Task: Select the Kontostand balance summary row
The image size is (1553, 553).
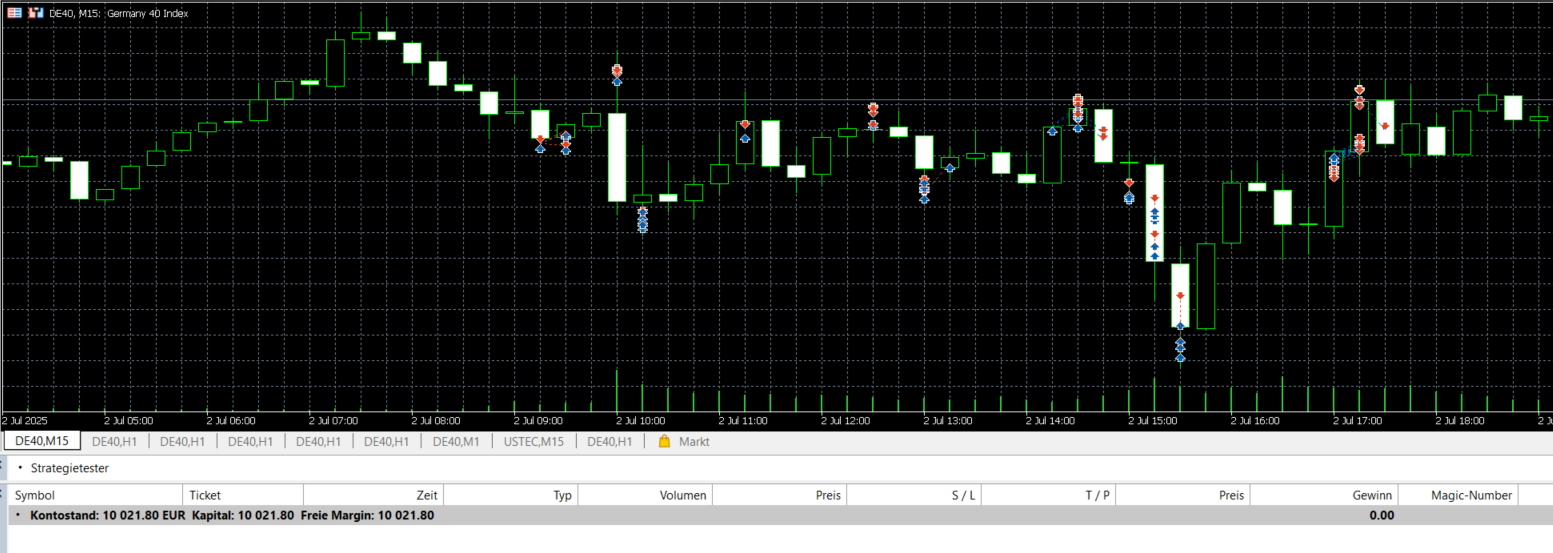Action: [776, 515]
